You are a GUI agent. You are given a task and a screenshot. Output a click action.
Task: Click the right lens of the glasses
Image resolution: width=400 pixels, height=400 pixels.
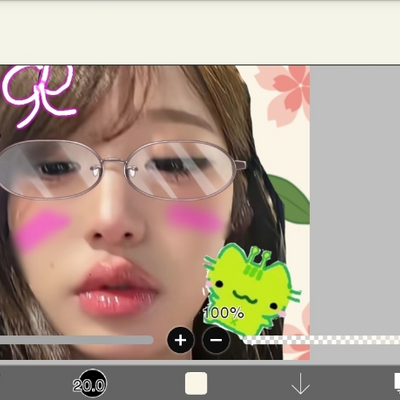(x=181, y=171)
